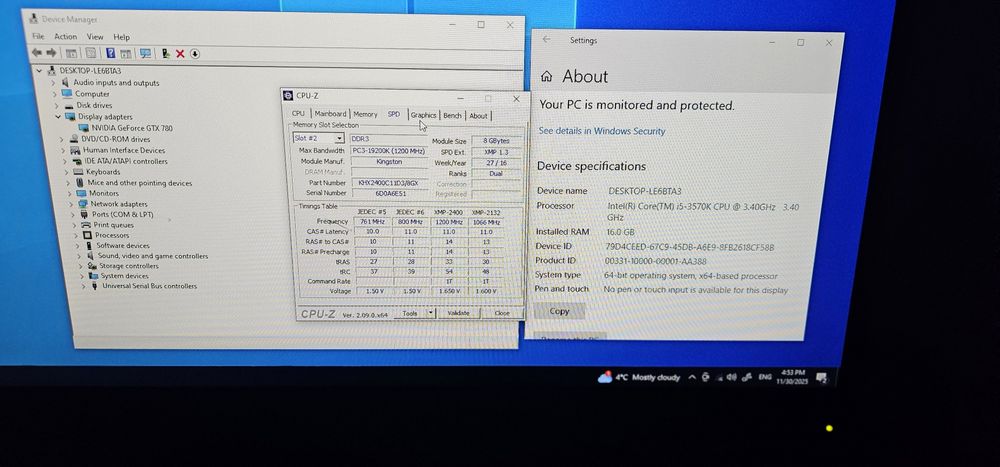Click the green Update driver toolbar icon
This screenshot has width=1000, height=467.
pos(166,54)
